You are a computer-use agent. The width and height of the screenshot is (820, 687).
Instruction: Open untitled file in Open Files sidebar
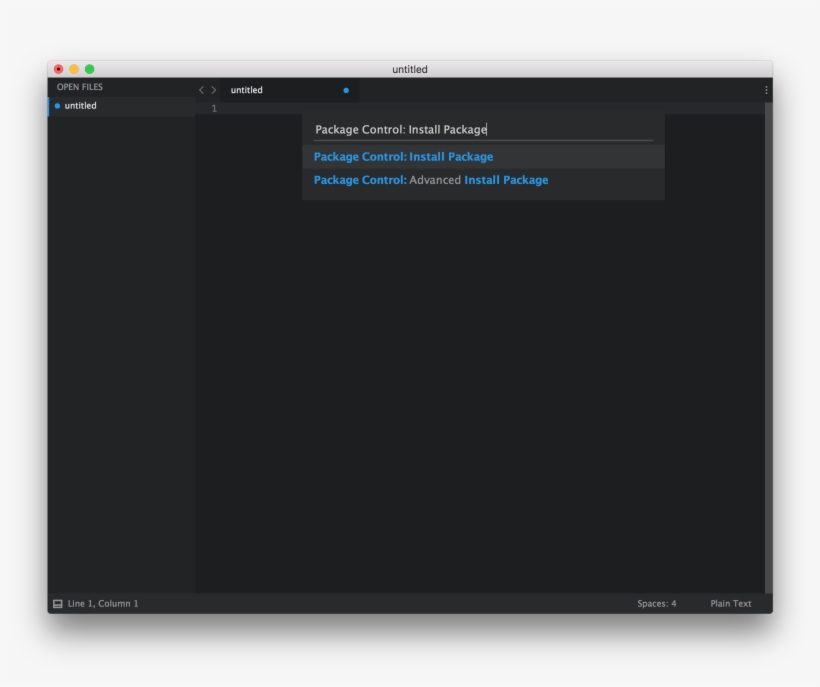click(x=121, y=106)
